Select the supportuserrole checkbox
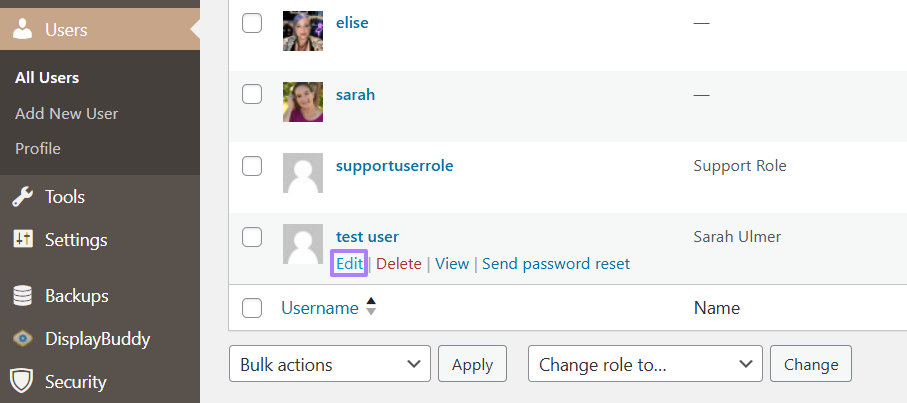 (252, 166)
